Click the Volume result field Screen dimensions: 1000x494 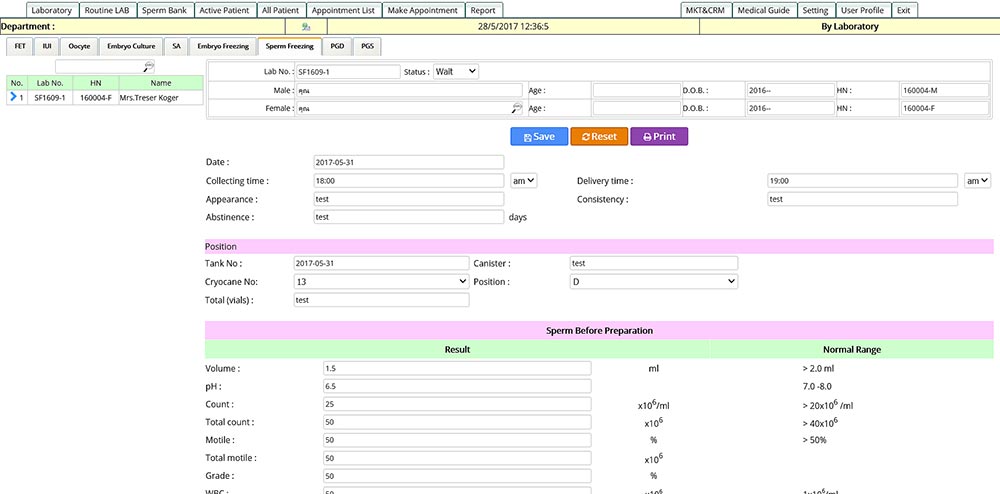click(457, 368)
